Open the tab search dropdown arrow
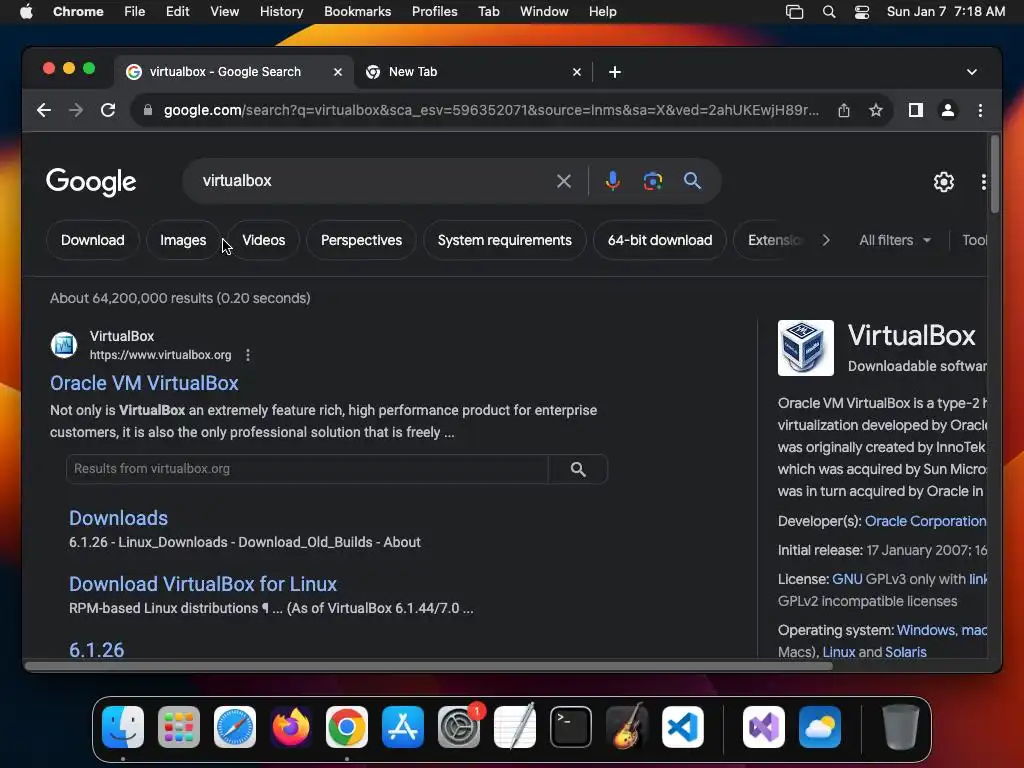The height and width of the screenshot is (768, 1024). pyautogui.click(x=972, y=72)
